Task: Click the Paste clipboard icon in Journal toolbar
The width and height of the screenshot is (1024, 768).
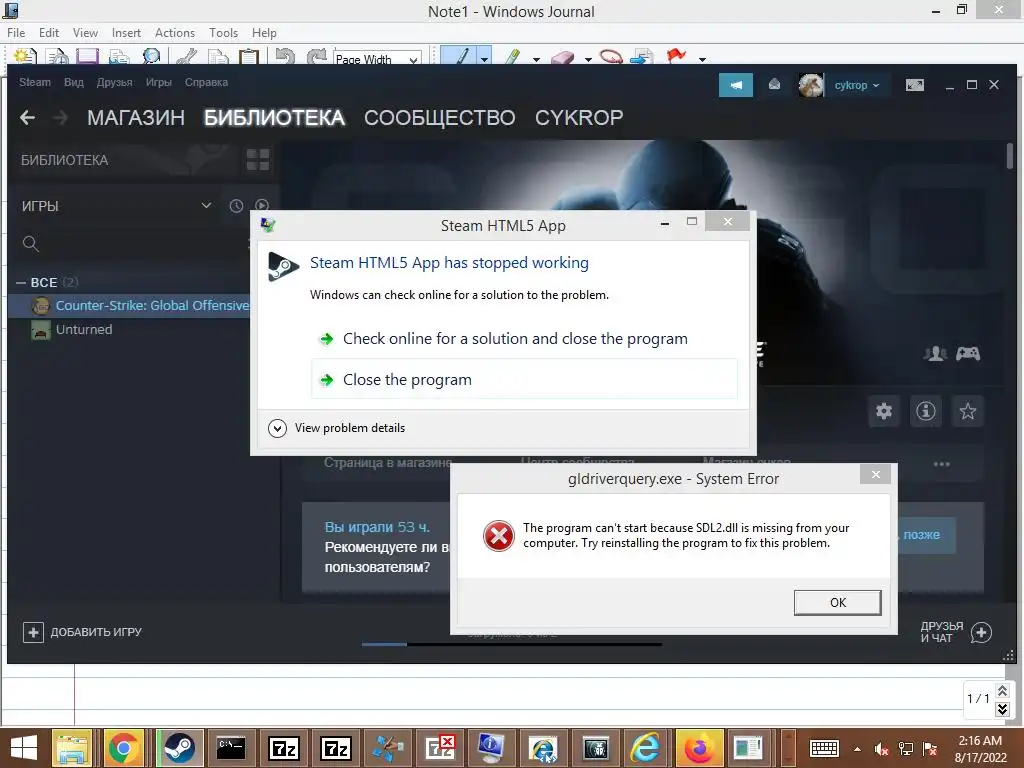Action: (x=249, y=57)
